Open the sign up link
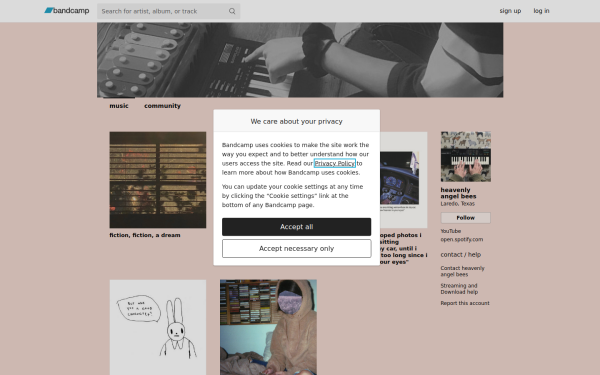 510,11
